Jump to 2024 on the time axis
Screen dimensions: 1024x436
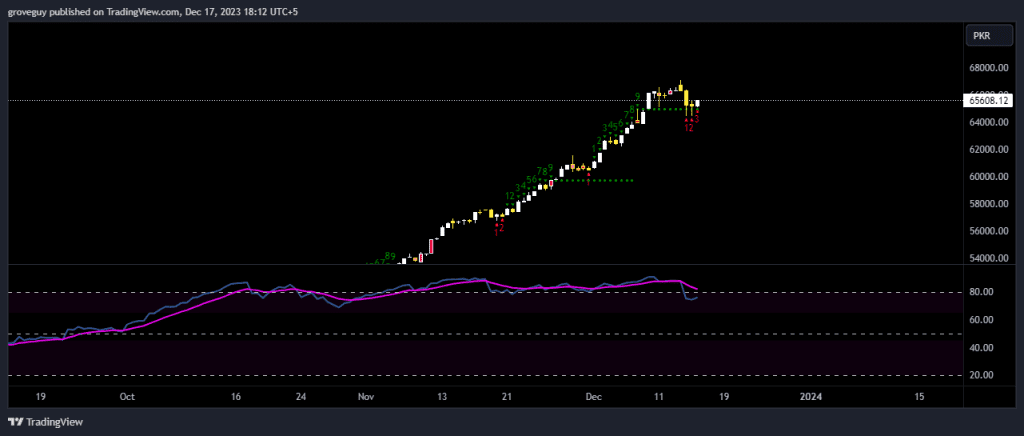(x=811, y=397)
